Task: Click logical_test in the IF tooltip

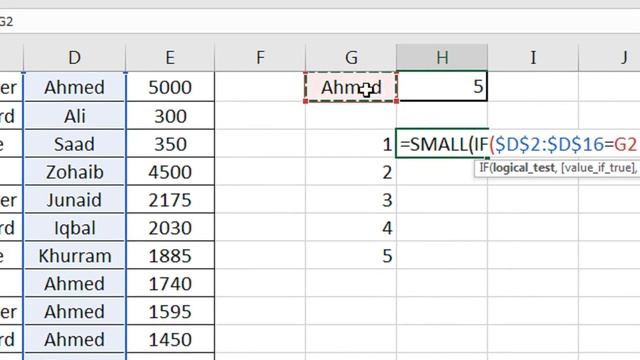Action: 524,167
